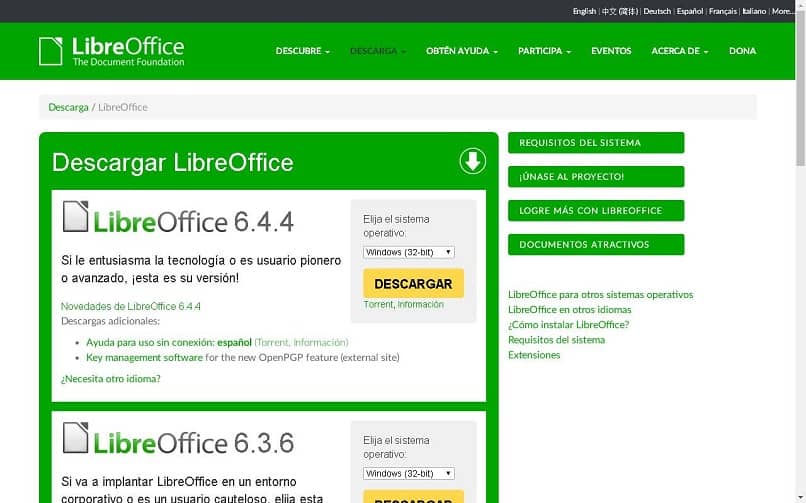Open the PARTICIPA menu

pos(544,51)
